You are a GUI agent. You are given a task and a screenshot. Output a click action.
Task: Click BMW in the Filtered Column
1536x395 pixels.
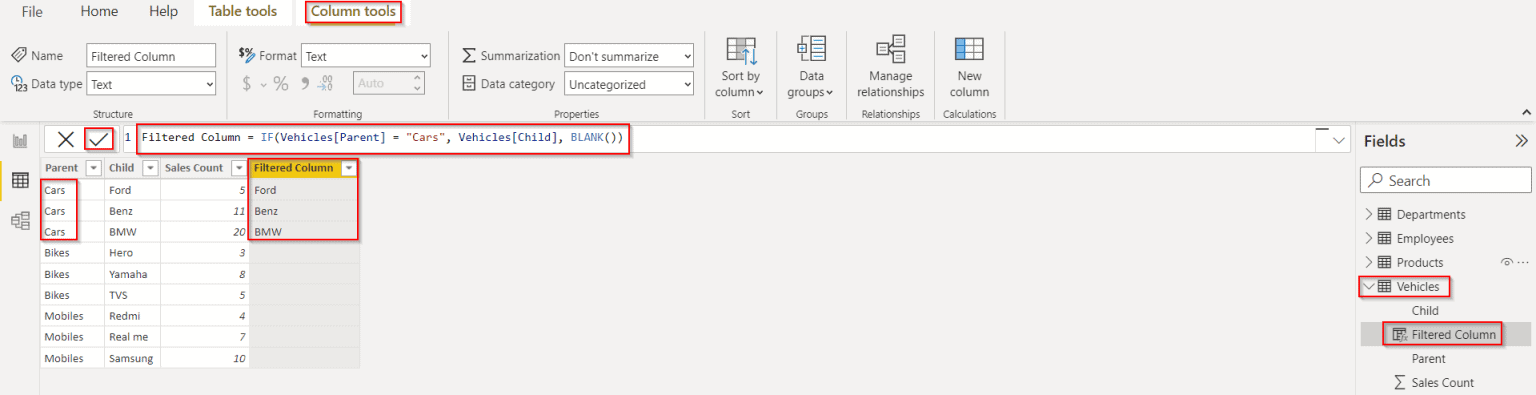(x=304, y=232)
